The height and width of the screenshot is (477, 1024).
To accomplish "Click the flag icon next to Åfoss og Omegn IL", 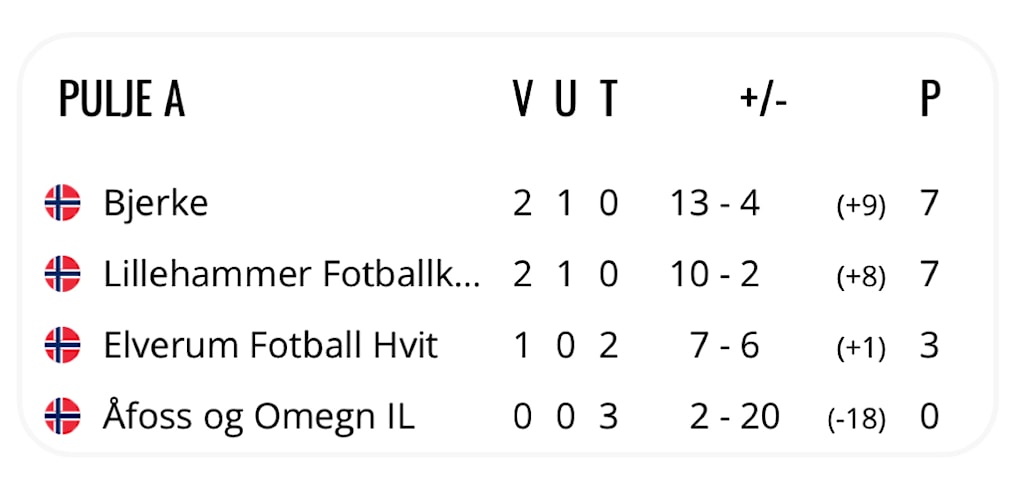I will pos(62,416).
